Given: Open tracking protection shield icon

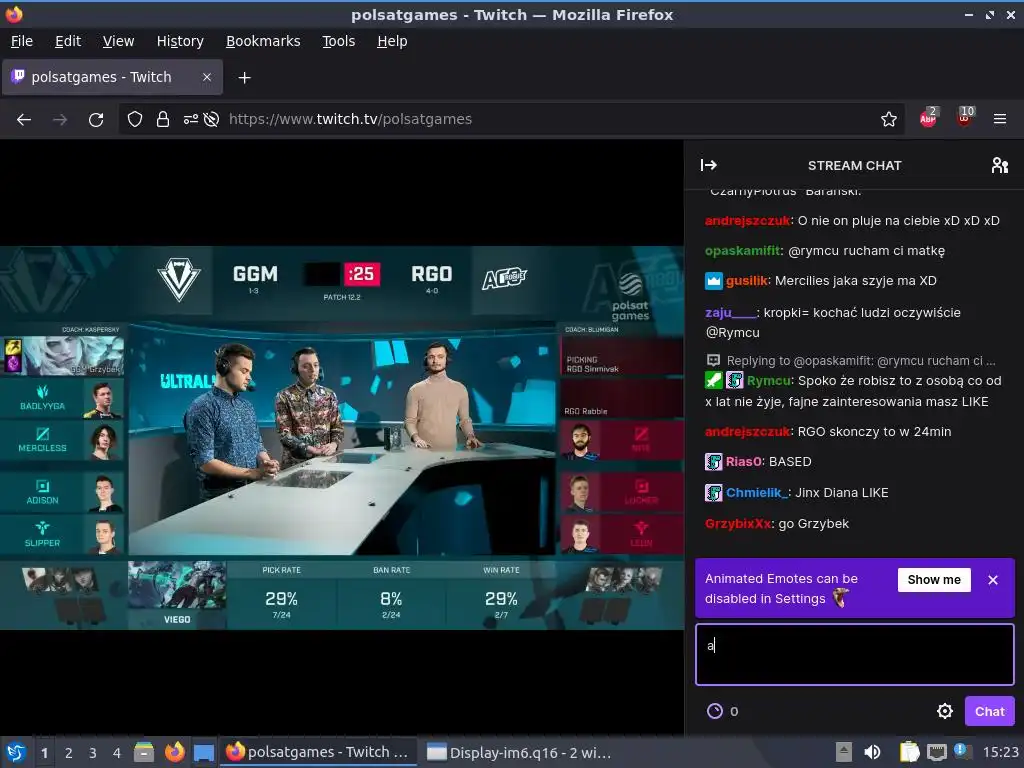Looking at the screenshot, I should click(x=135, y=120).
